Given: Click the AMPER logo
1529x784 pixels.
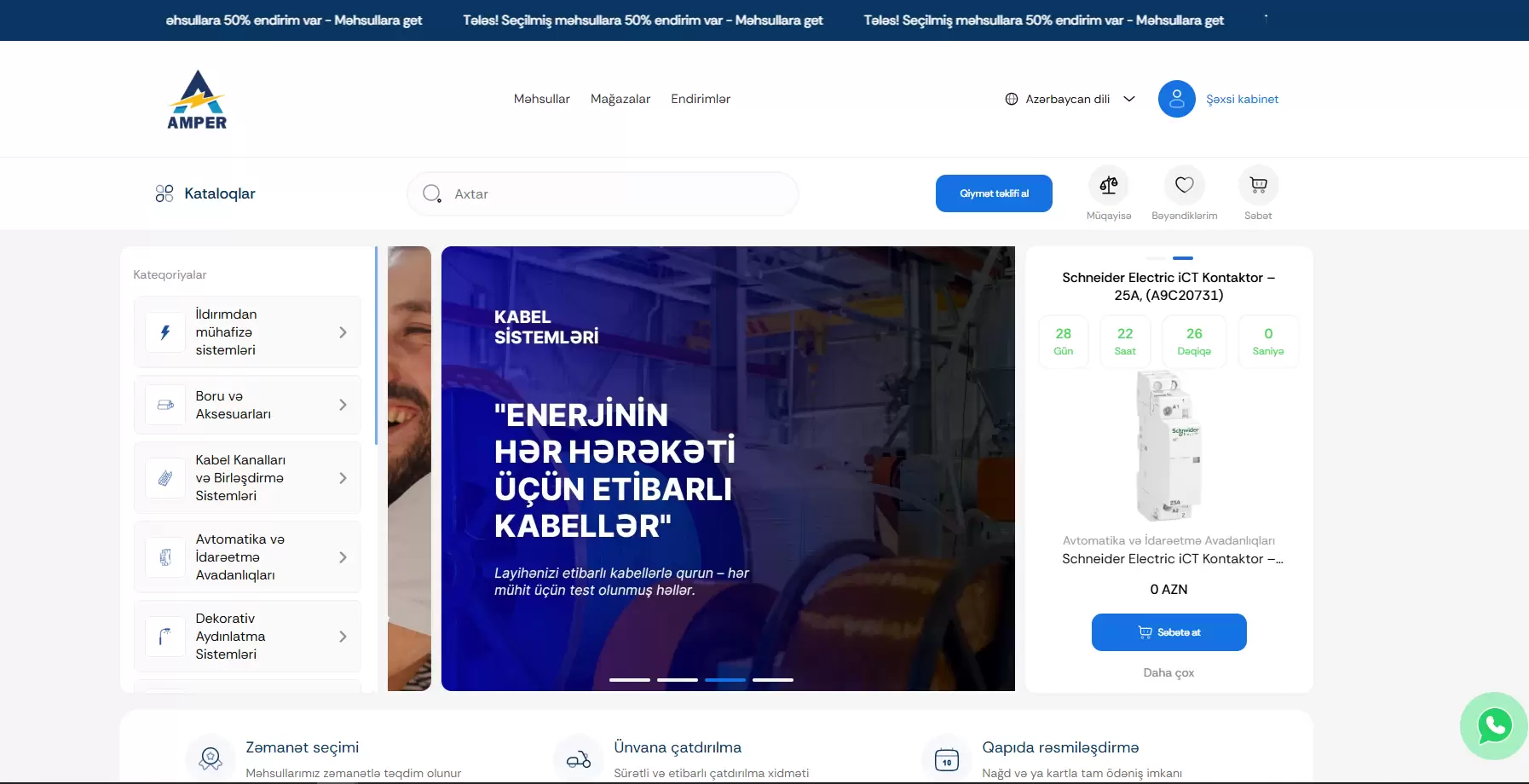Looking at the screenshot, I should (197, 100).
